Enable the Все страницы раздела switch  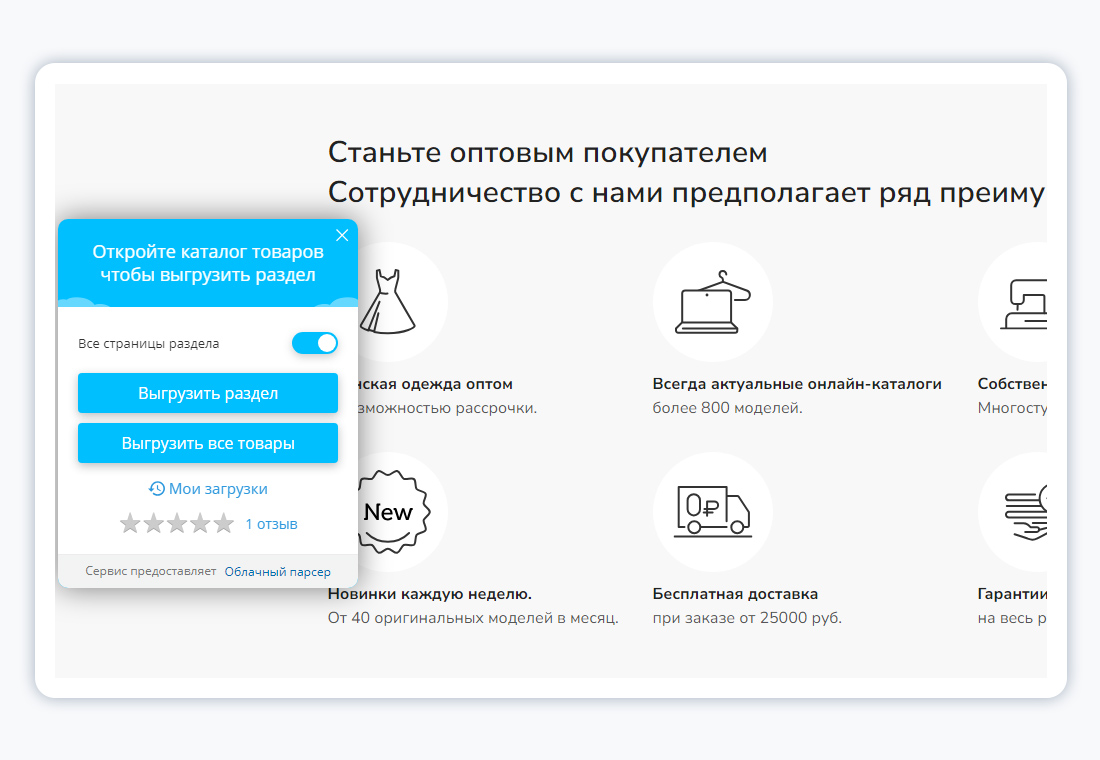tap(315, 343)
